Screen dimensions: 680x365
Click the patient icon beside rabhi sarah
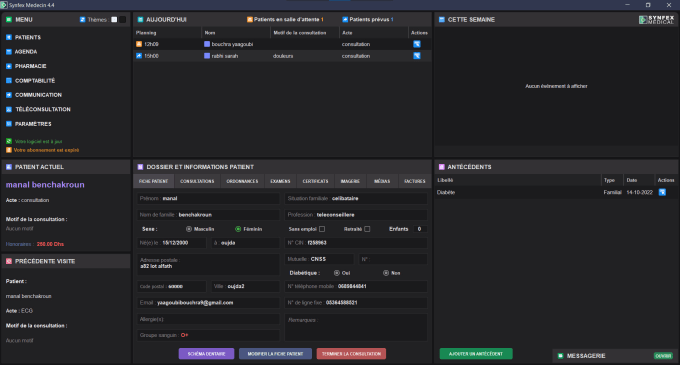point(207,56)
